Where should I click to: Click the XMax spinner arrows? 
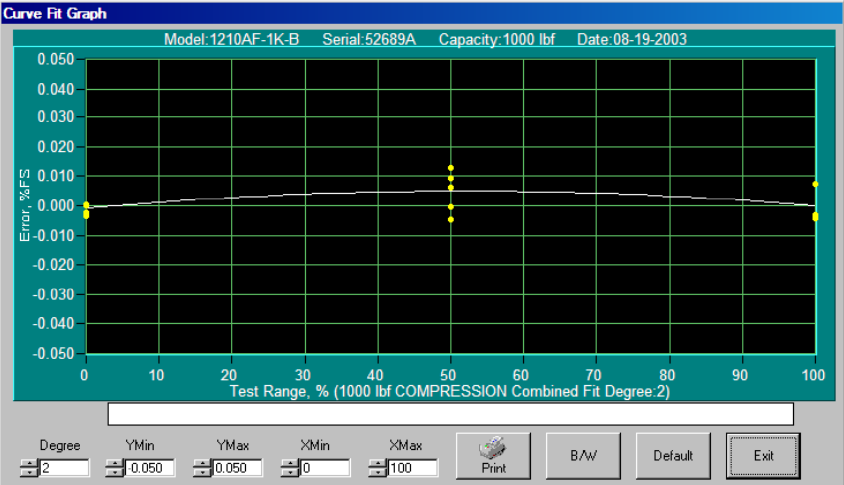coord(376,468)
